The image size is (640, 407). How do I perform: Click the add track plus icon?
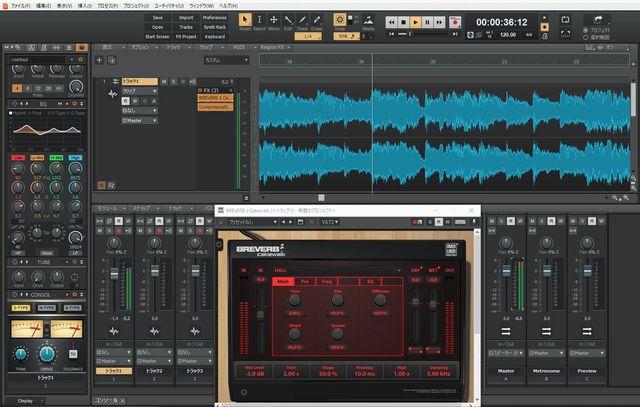(x=99, y=60)
